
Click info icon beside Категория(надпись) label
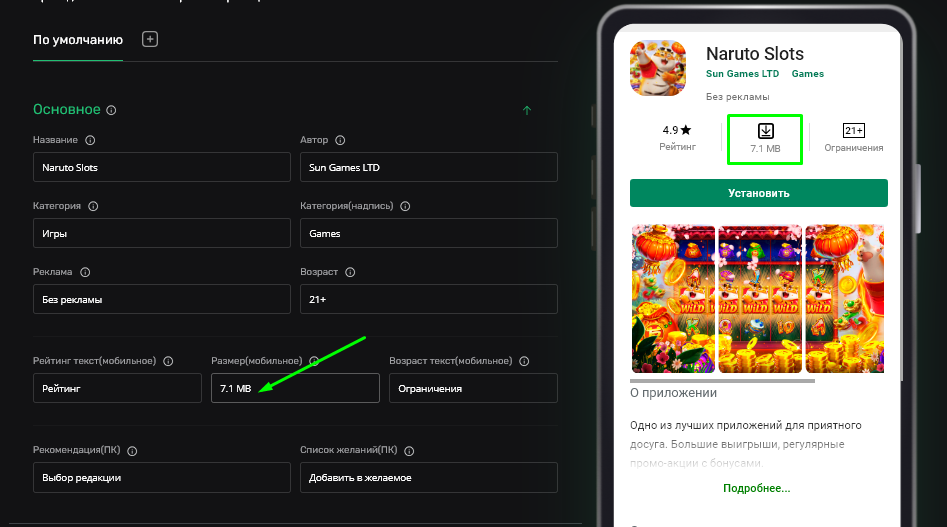point(405,206)
